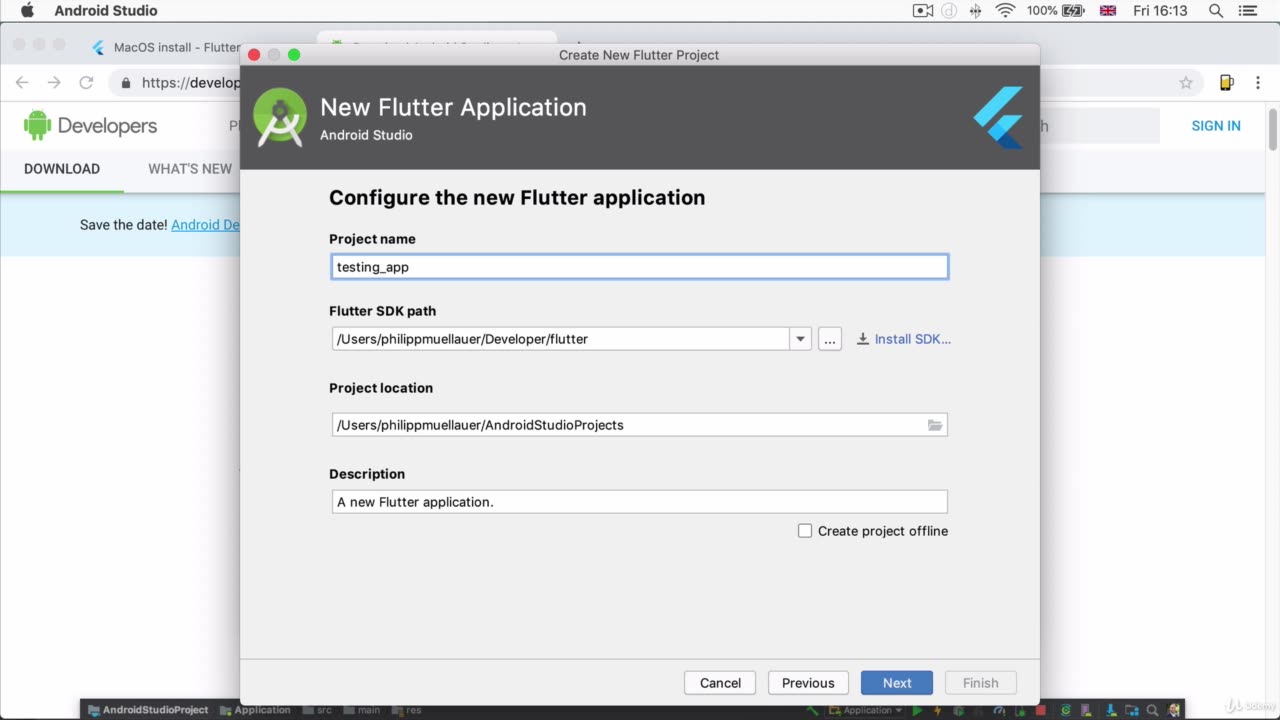The width and height of the screenshot is (1280, 720).
Task: Go back with the Previous button
Action: pyautogui.click(x=808, y=683)
